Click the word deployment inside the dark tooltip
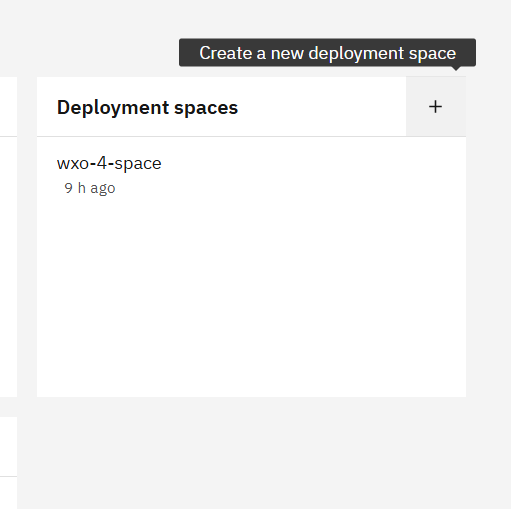 pos(356,54)
